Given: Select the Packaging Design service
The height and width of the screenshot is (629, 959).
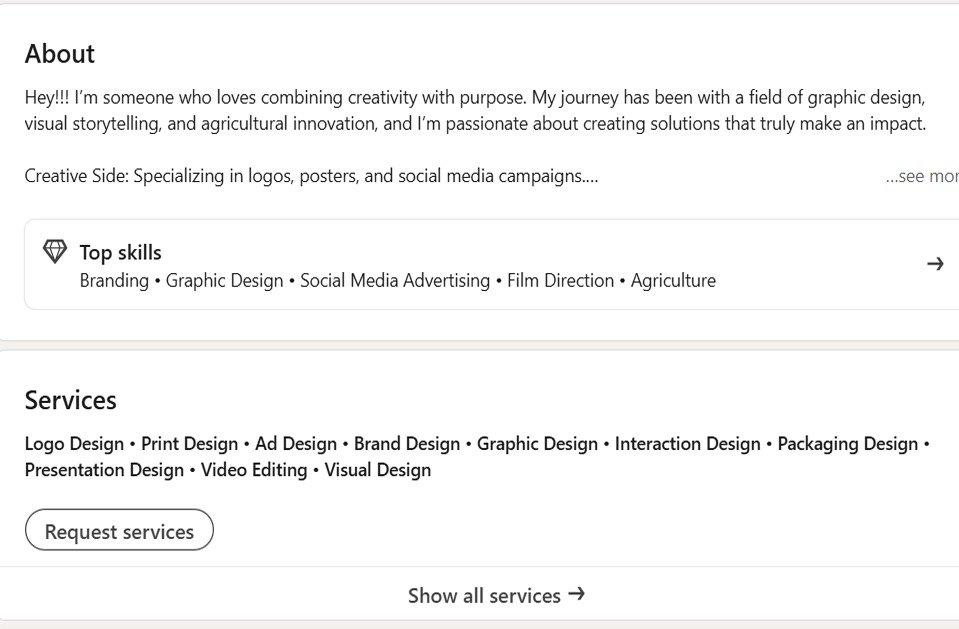Looking at the screenshot, I should pyautogui.click(x=847, y=444).
